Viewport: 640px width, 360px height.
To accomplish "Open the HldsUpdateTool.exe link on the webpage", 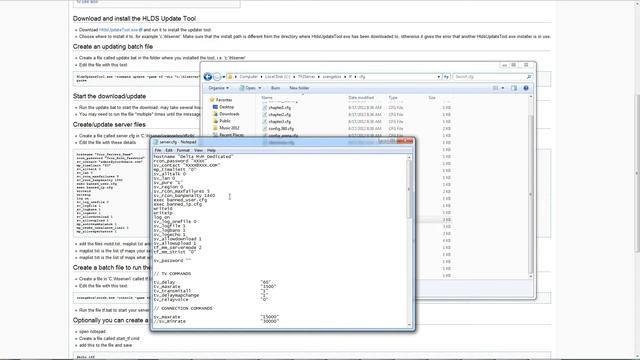I will coord(120,30).
